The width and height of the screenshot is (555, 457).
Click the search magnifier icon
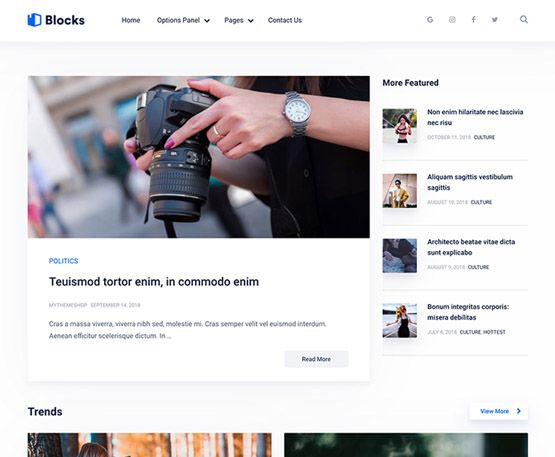point(524,19)
